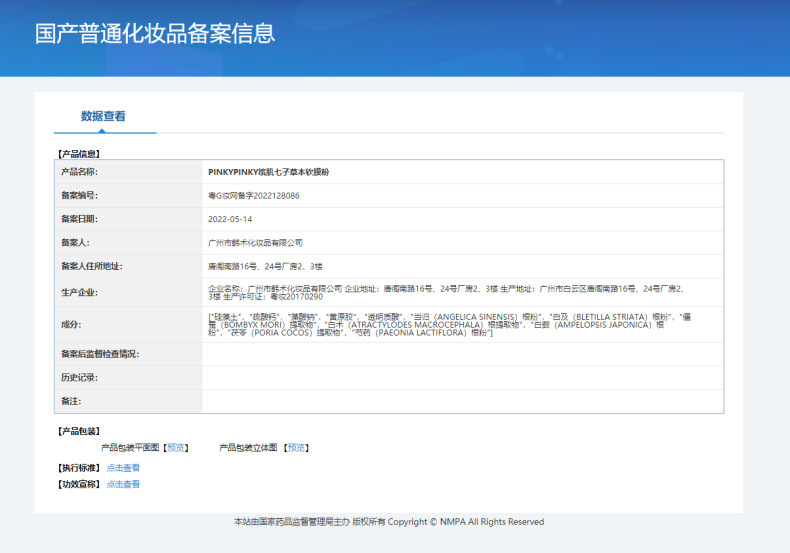Click the empty 历史记录 cell
The height and width of the screenshot is (553, 790).
[461, 378]
